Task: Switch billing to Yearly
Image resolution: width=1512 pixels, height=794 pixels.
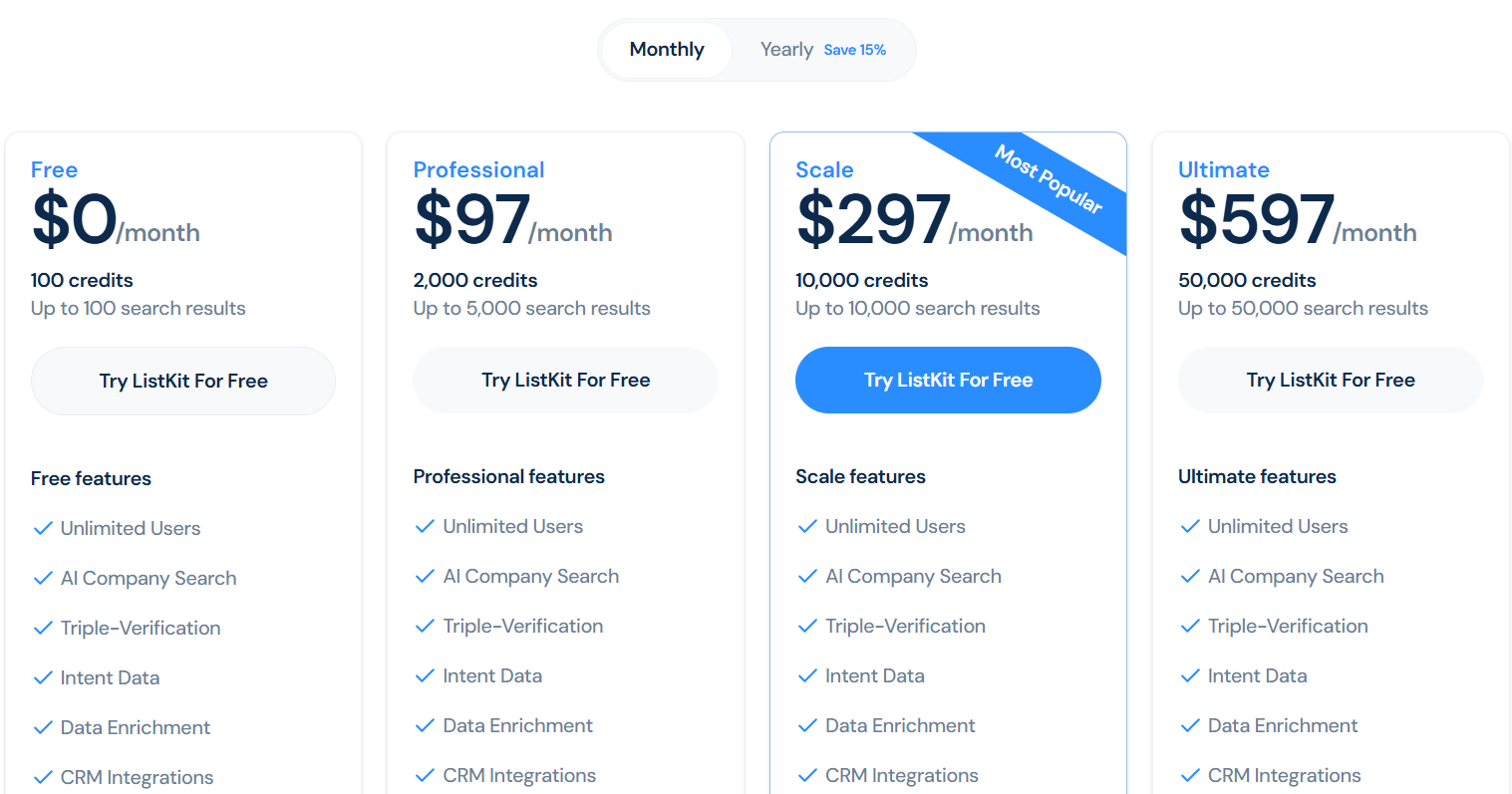Action: [786, 49]
